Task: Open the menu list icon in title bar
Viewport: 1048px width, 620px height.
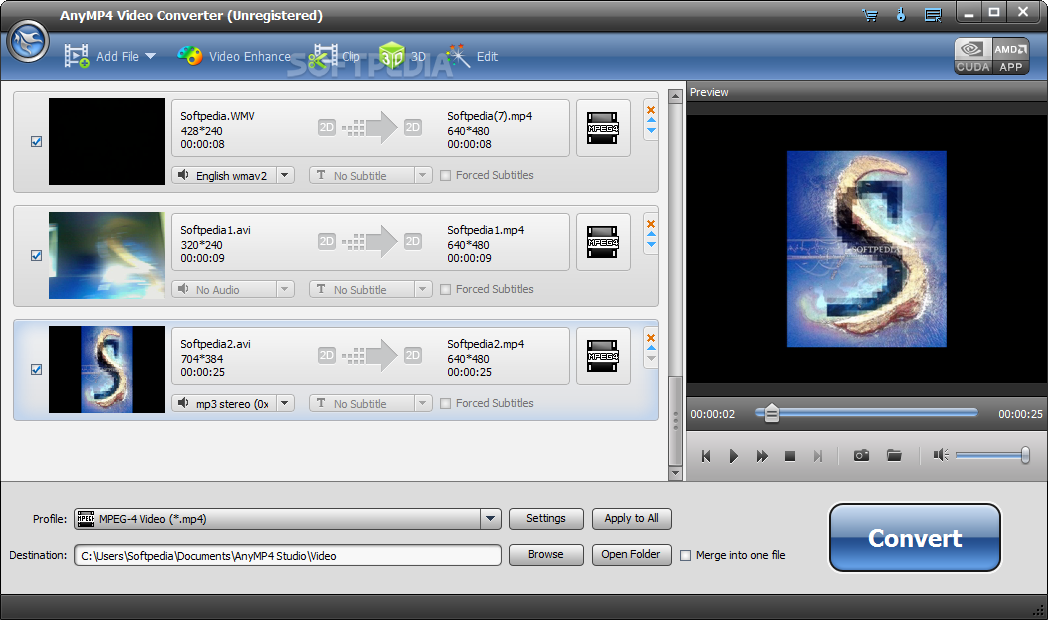Action: (x=933, y=15)
